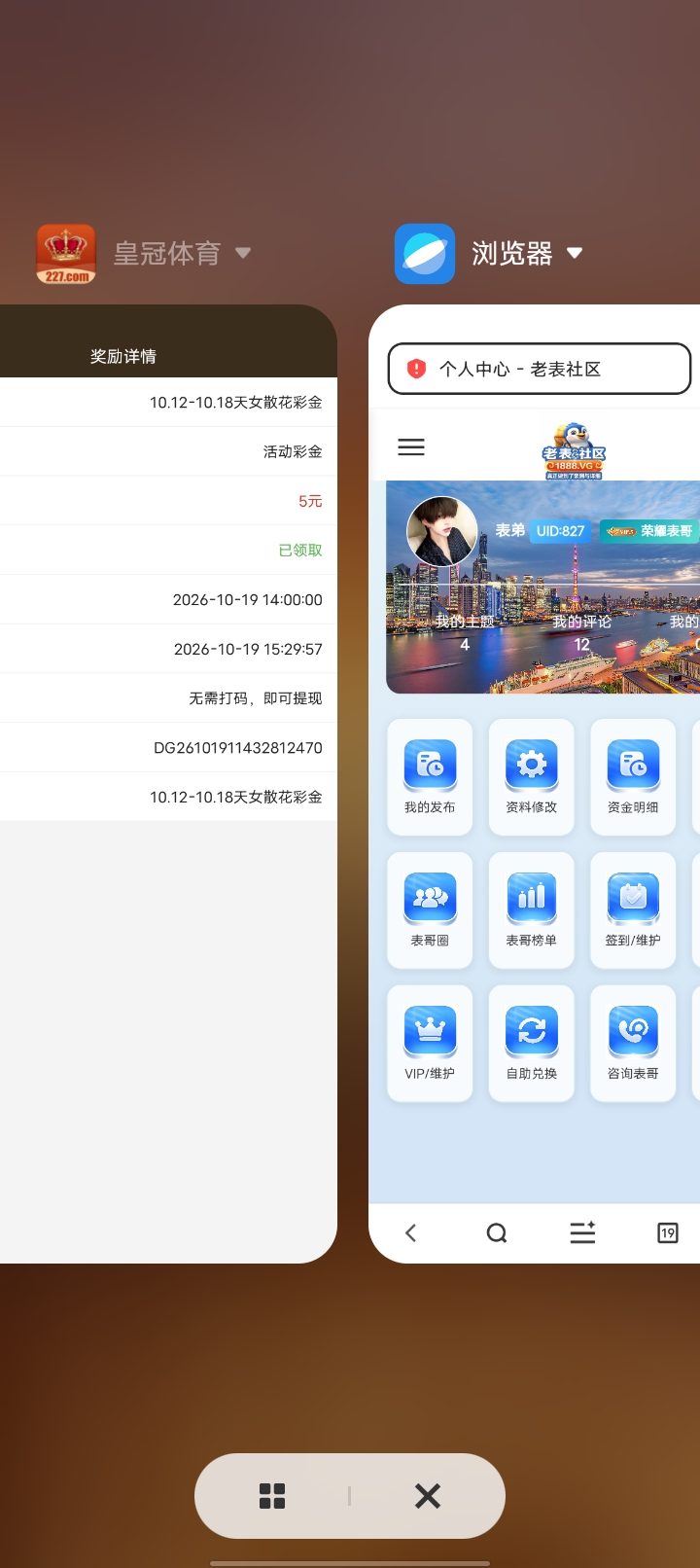Viewport: 700px width, 1568px height.
Task: Open 资料修改 gear icon
Action: click(x=532, y=766)
